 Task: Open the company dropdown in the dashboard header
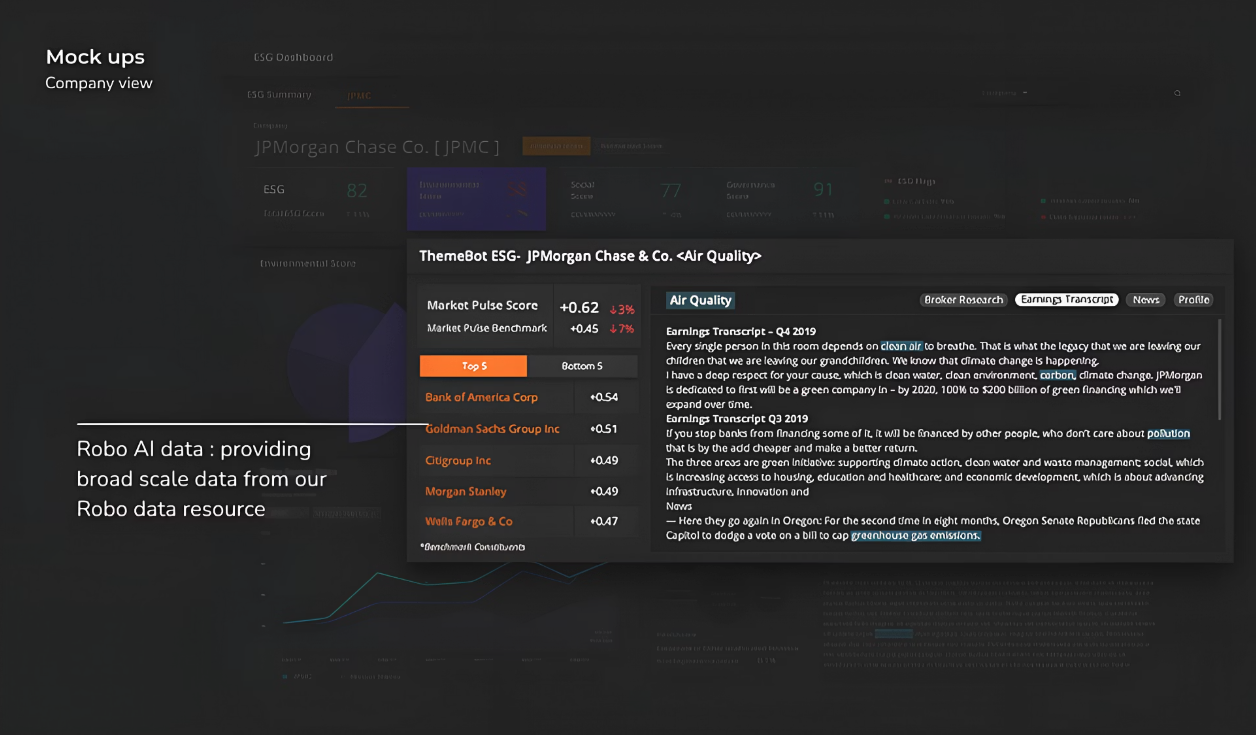pyautogui.click(x=1005, y=93)
